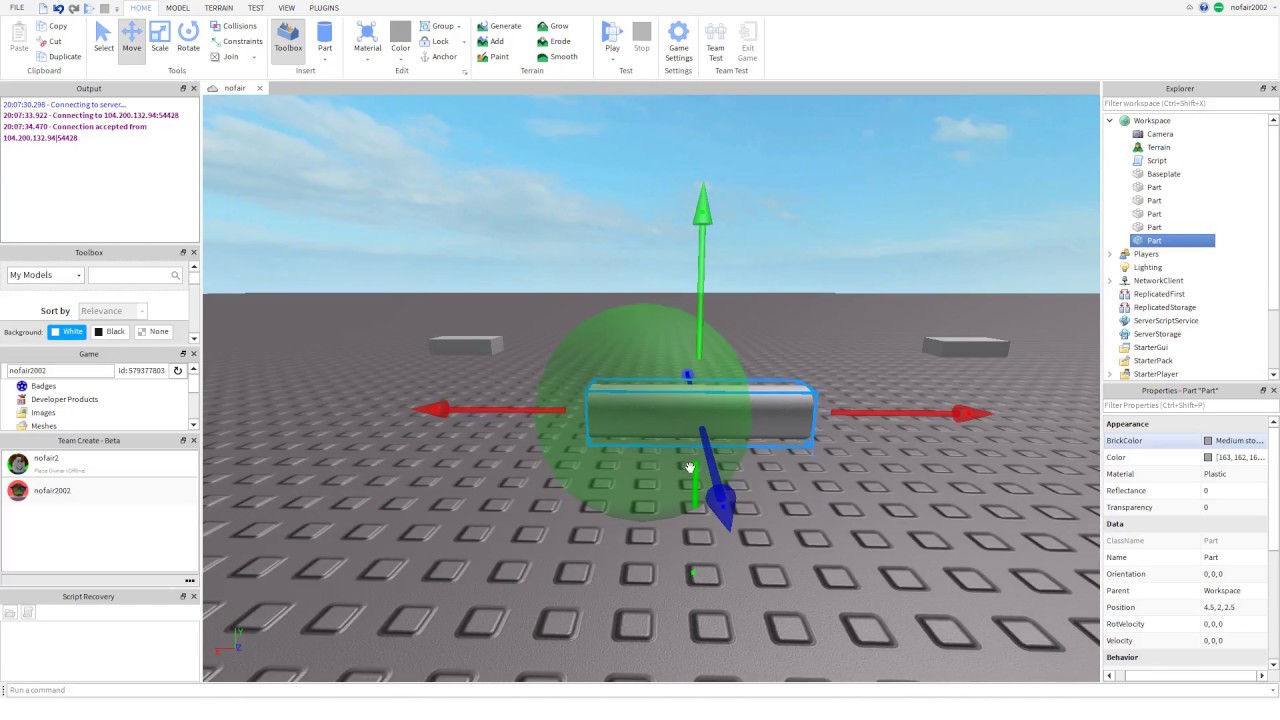The height and width of the screenshot is (720, 1280).
Task: Select the Smooth terrain tool
Action: (558, 57)
